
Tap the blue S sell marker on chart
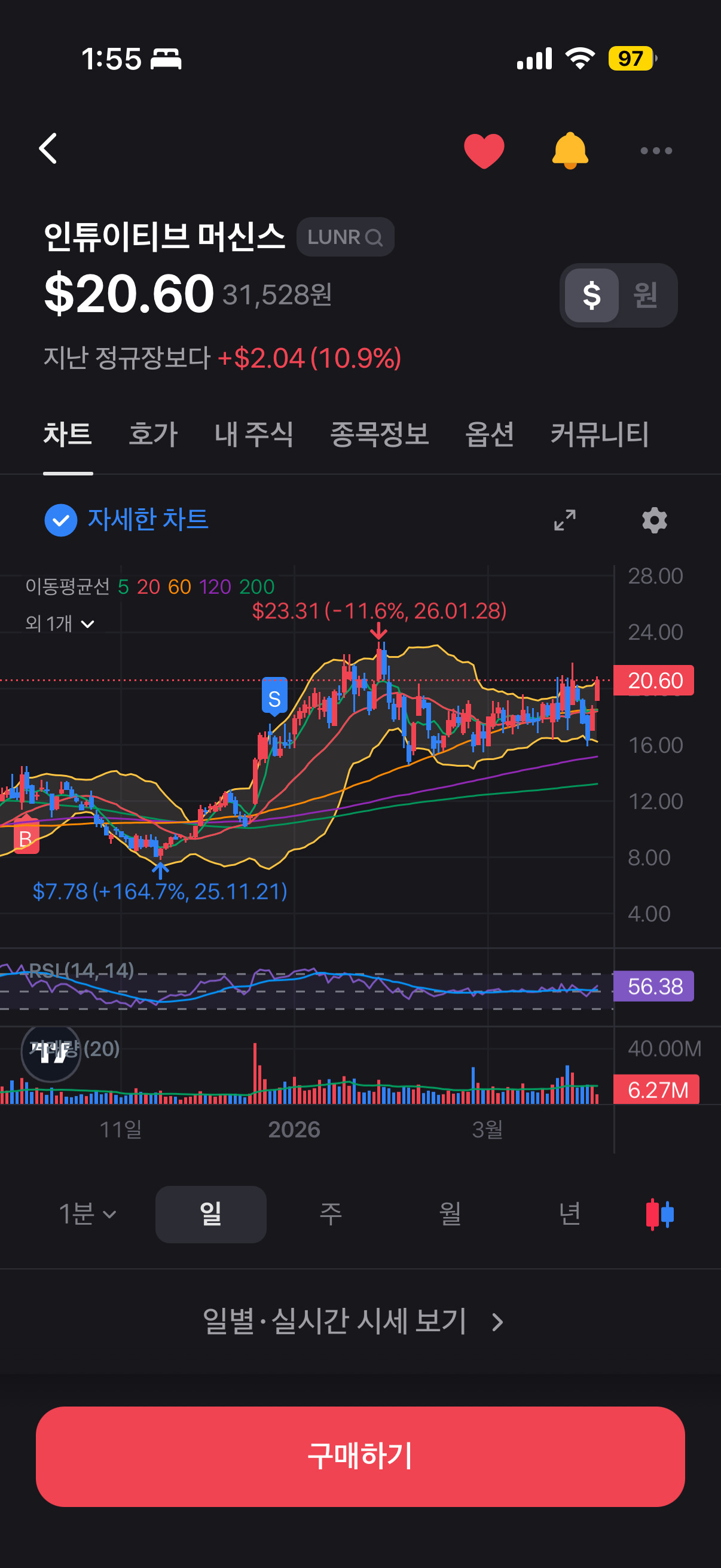[274, 697]
